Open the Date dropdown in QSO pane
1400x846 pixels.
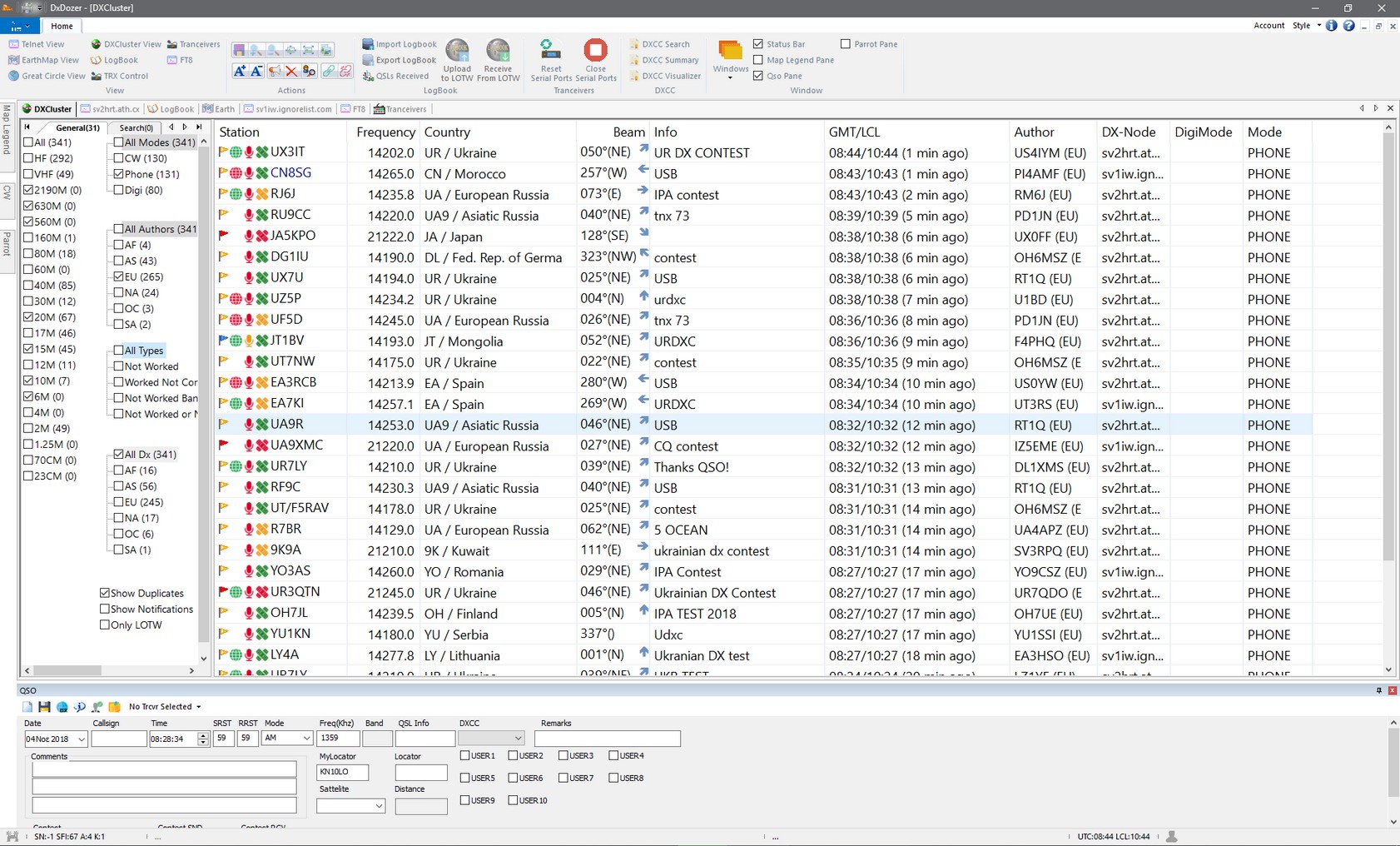pyautogui.click(x=82, y=739)
